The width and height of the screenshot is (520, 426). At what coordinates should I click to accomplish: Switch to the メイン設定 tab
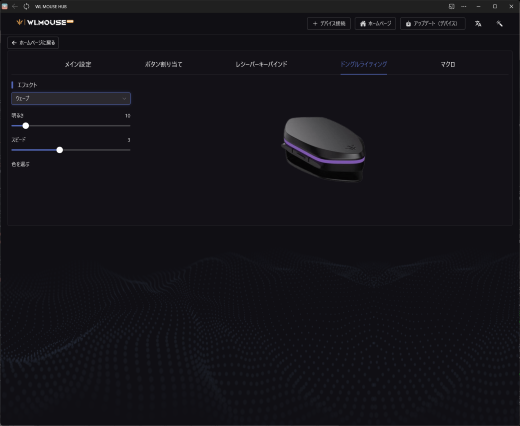[78, 64]
